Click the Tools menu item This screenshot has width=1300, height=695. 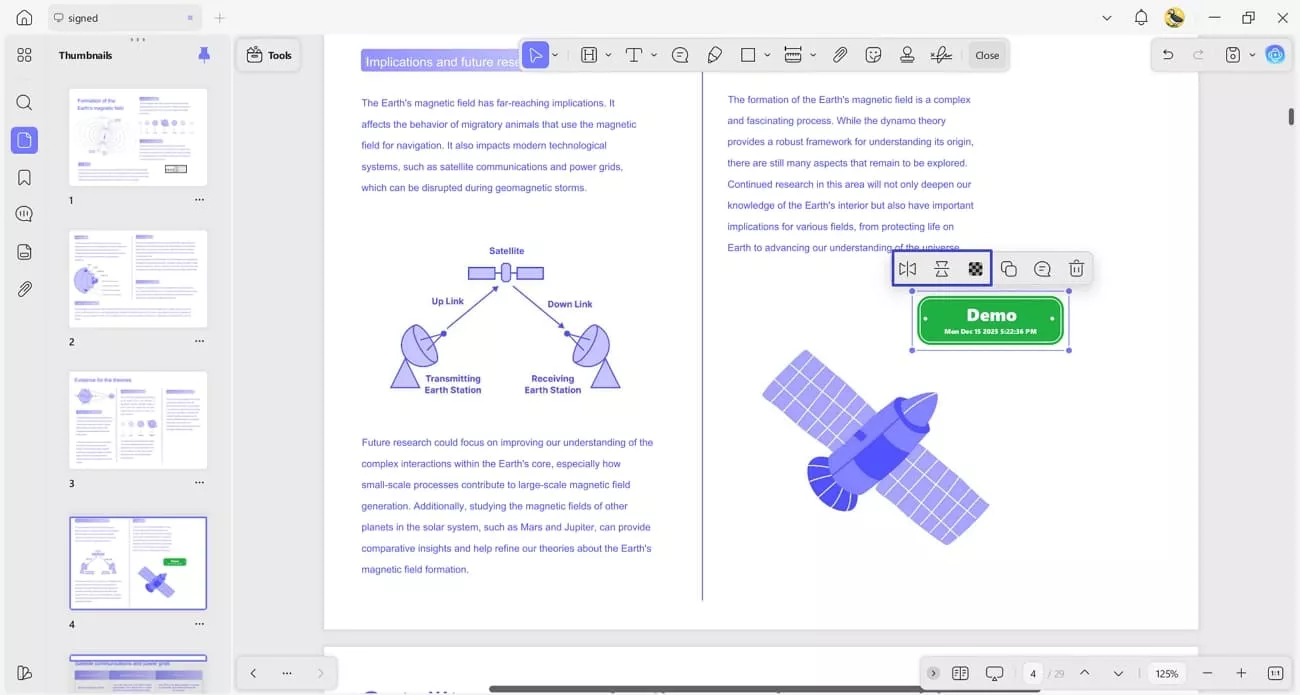click(x=268, y=55)
